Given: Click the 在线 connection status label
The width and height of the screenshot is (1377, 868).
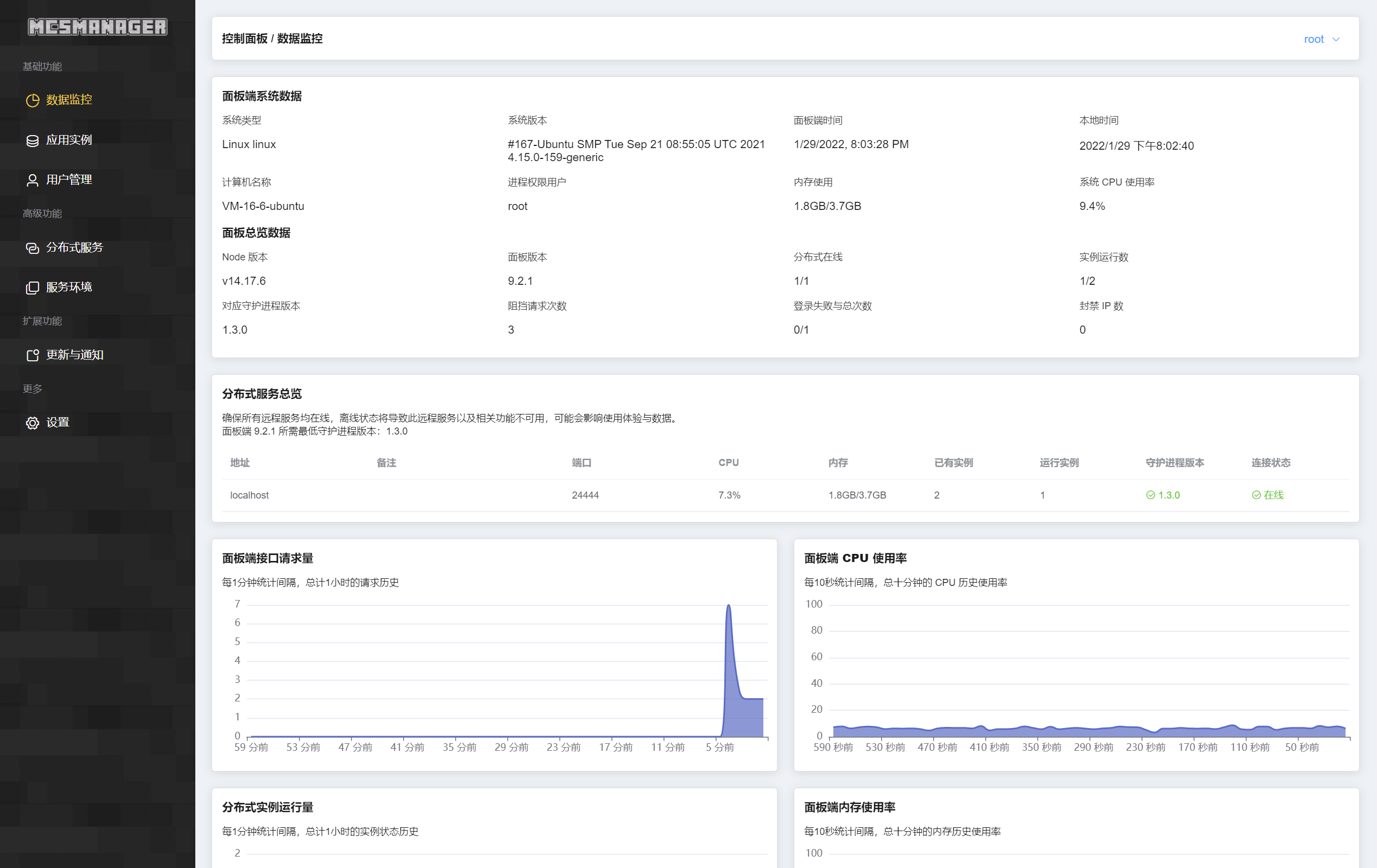Looking at the screenshot, I should coord(1273,495).
